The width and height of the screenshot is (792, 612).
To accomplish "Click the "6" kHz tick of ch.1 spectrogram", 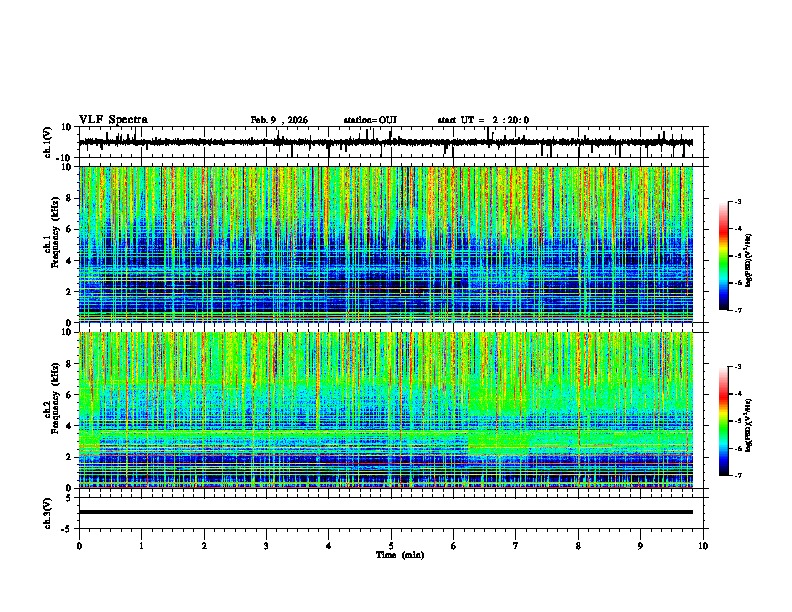I will [69, 229].
